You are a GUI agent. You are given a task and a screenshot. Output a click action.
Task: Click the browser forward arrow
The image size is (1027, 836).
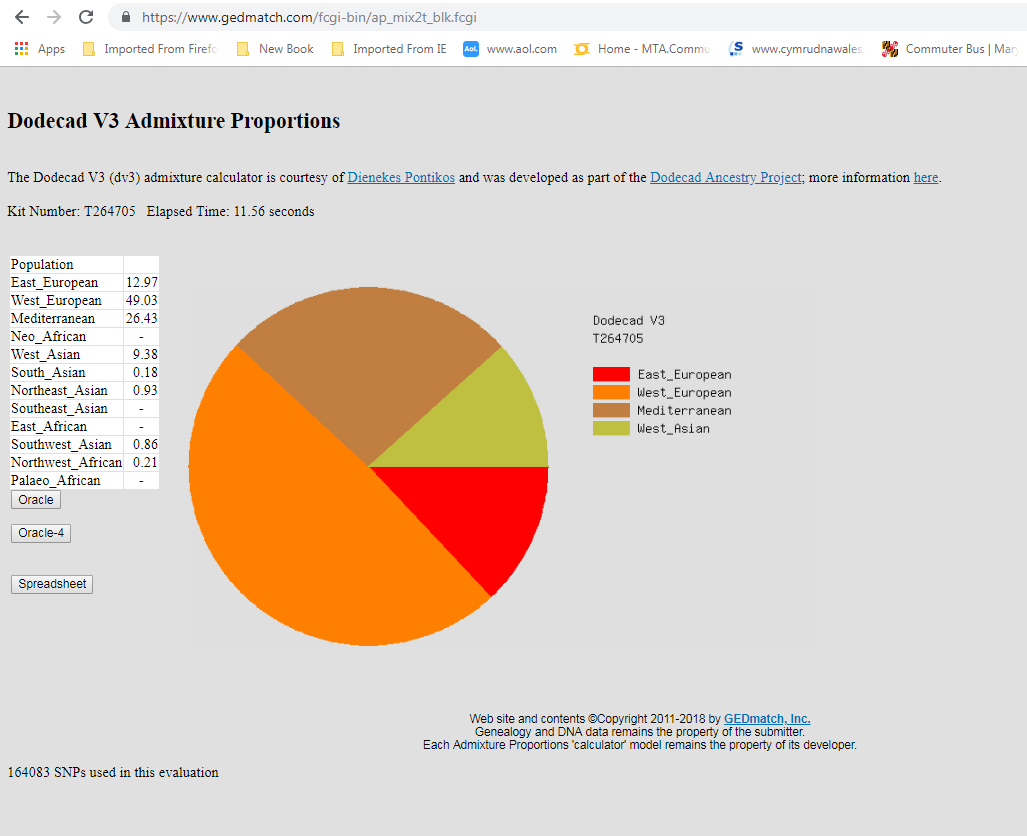(x=54, y=17)
